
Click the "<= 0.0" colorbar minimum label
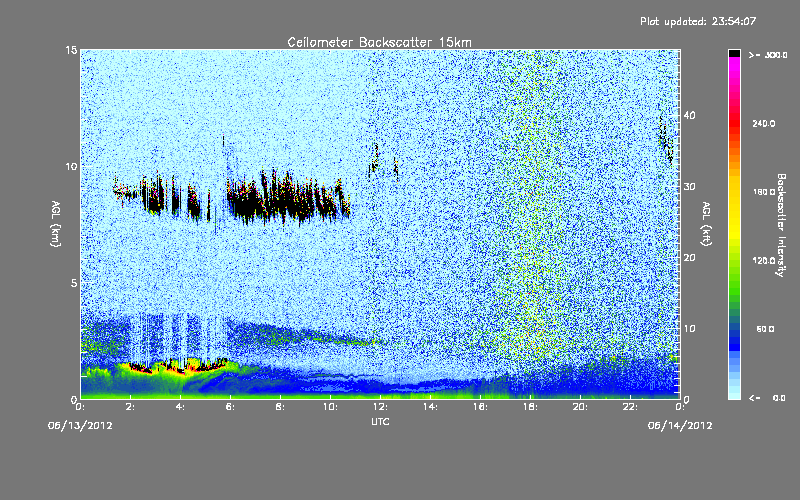[x=768, y=398]
